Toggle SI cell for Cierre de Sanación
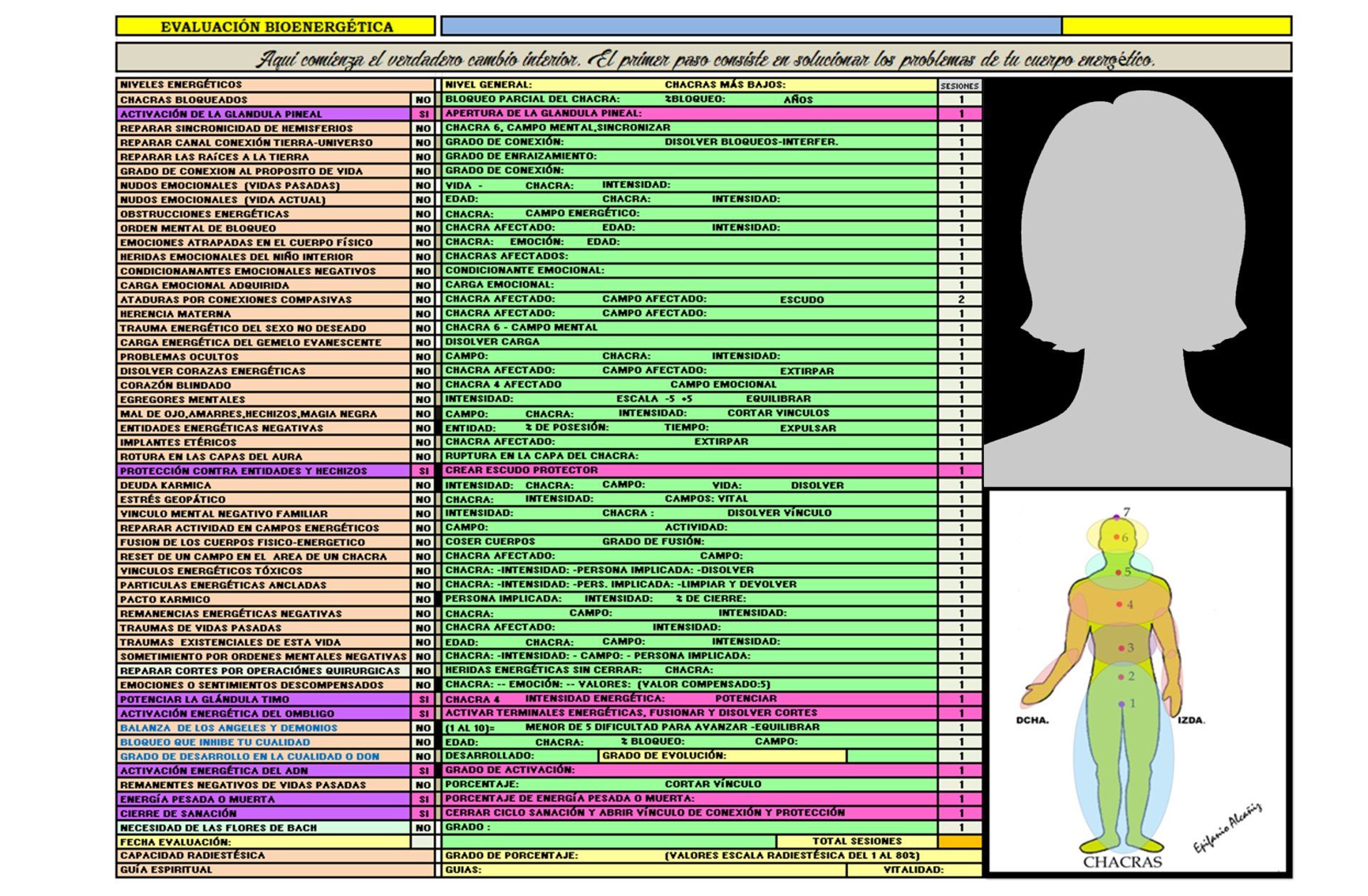Viewport: 1368px width, 896px height. [423, 813]
